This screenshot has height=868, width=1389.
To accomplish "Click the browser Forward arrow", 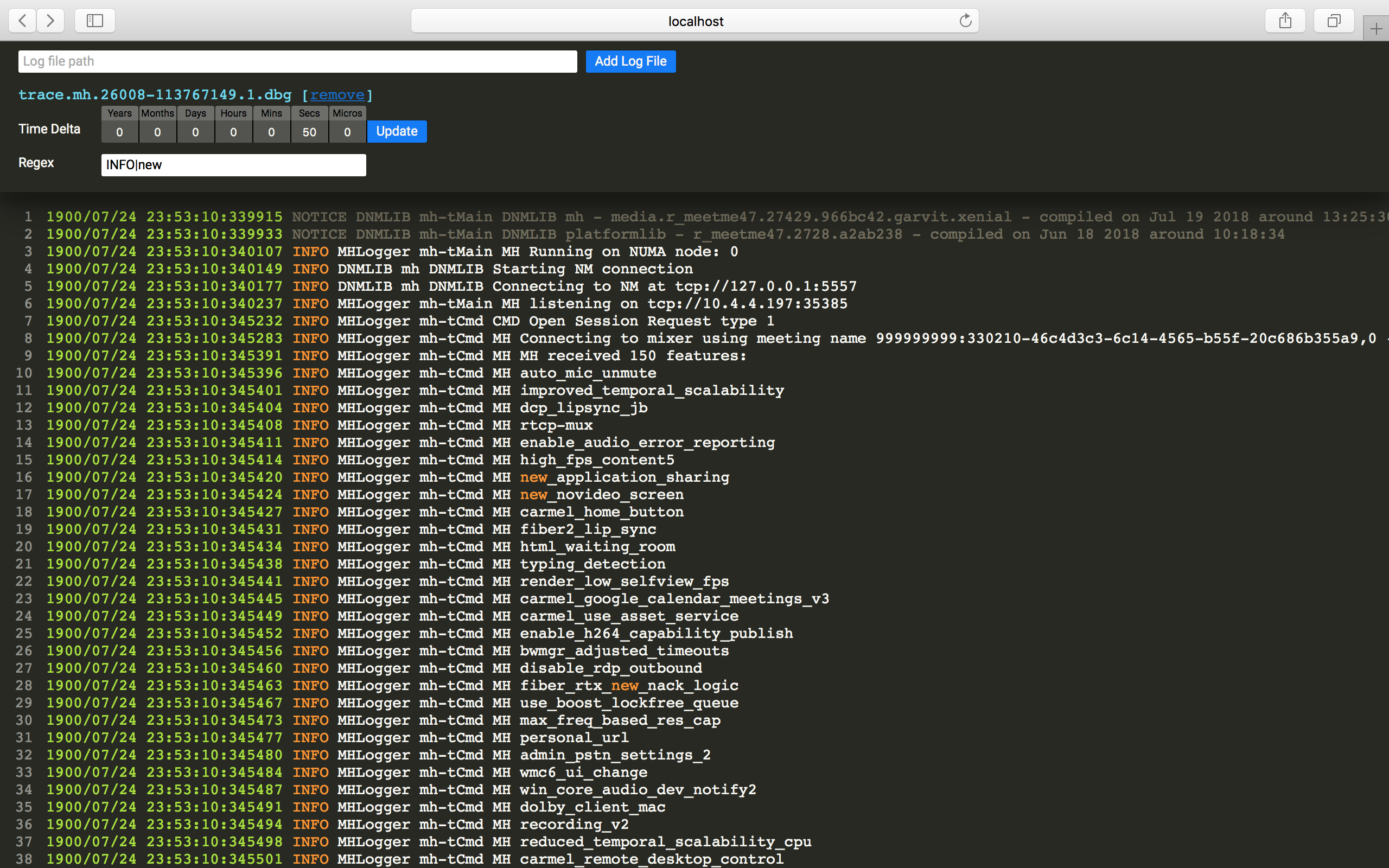I will tap(50, 21).
